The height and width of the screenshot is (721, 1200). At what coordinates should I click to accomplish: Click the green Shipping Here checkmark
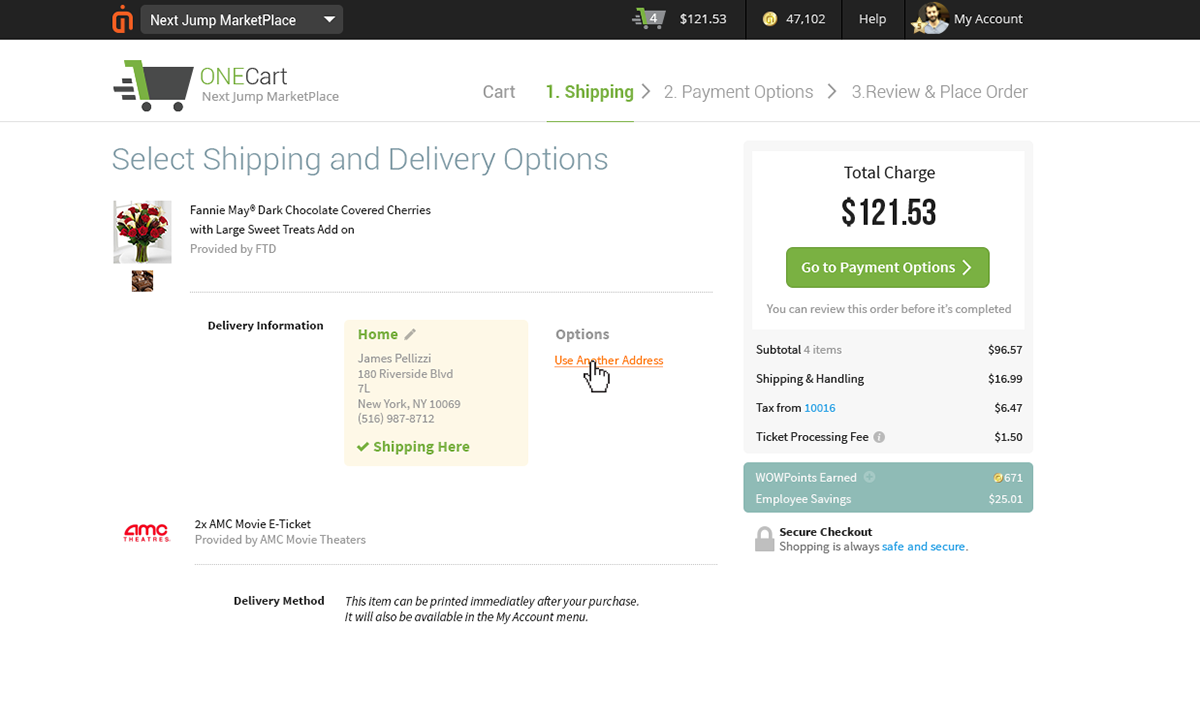click(x=363, y=447)
